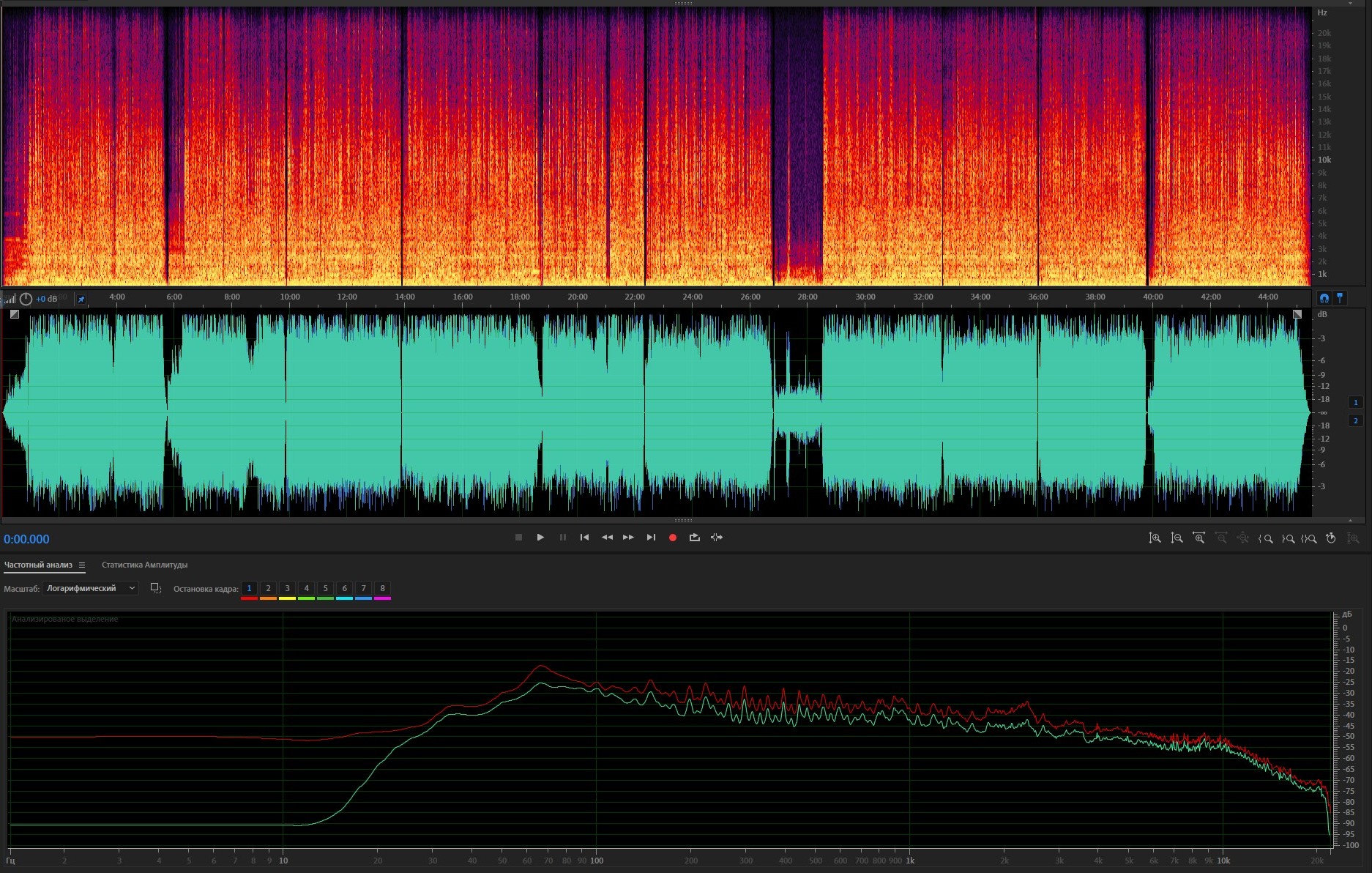Start playback with the Play button

pyautogui.click(x=540, y=538)
